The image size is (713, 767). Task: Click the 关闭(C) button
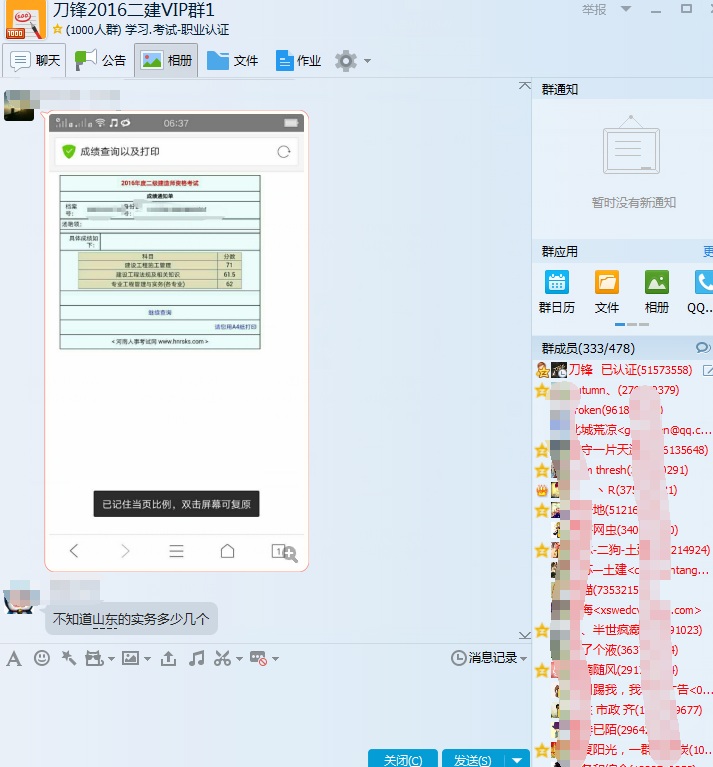tap(402, 759)
